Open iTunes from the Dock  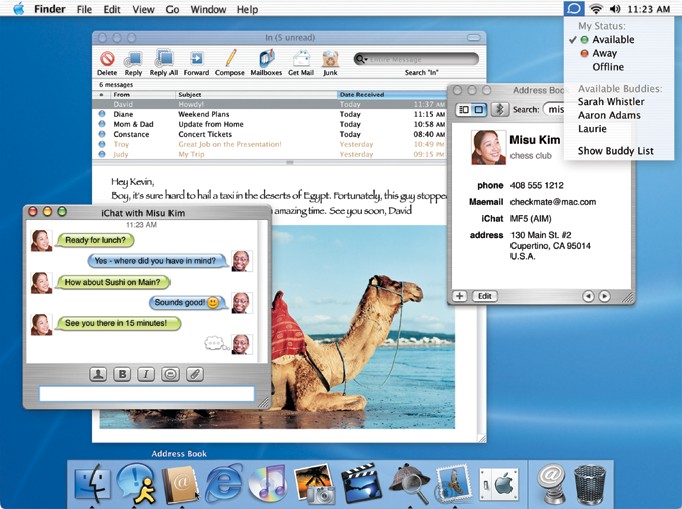pyautogui.click(x=268, y=483)
